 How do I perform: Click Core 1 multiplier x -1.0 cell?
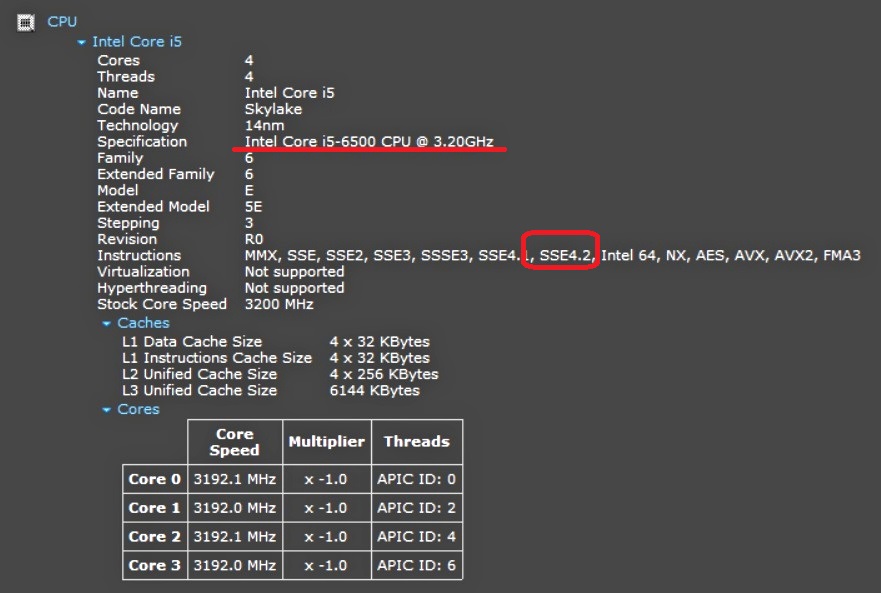[327, 508]
